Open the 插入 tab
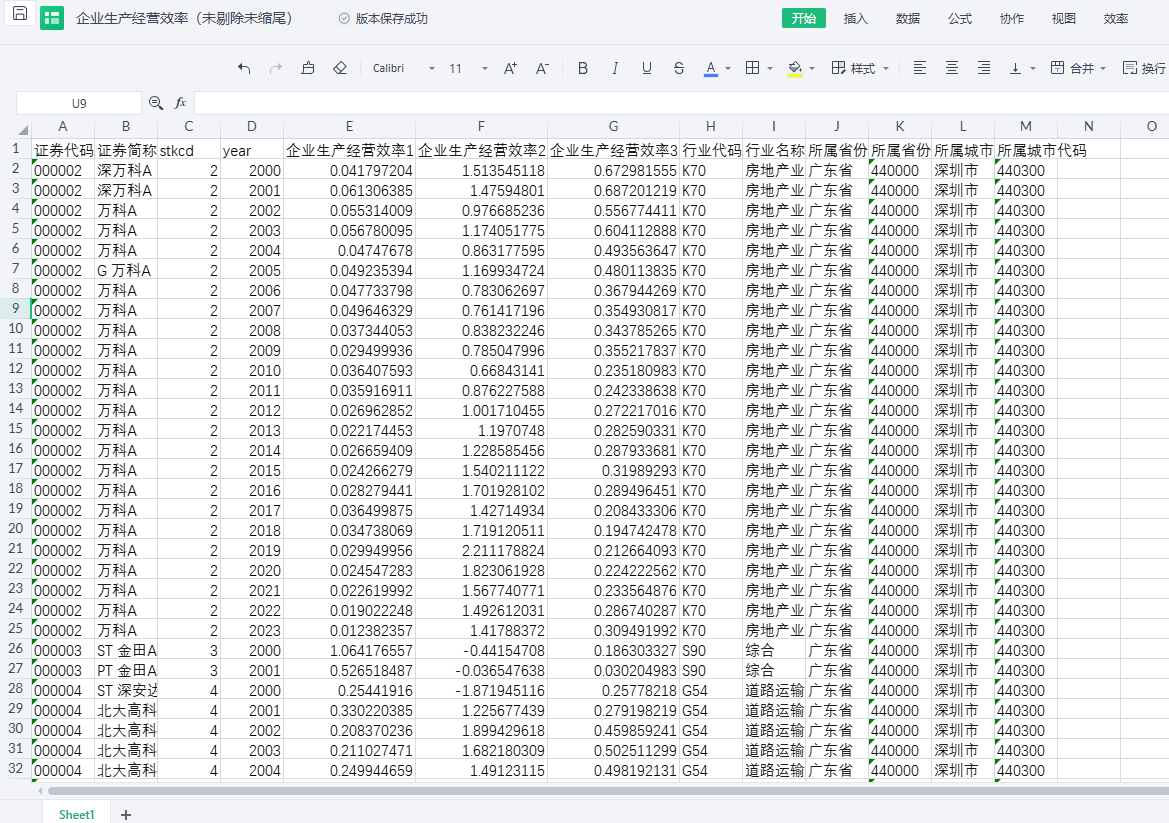1169x823 pixels. click(856, 19)
